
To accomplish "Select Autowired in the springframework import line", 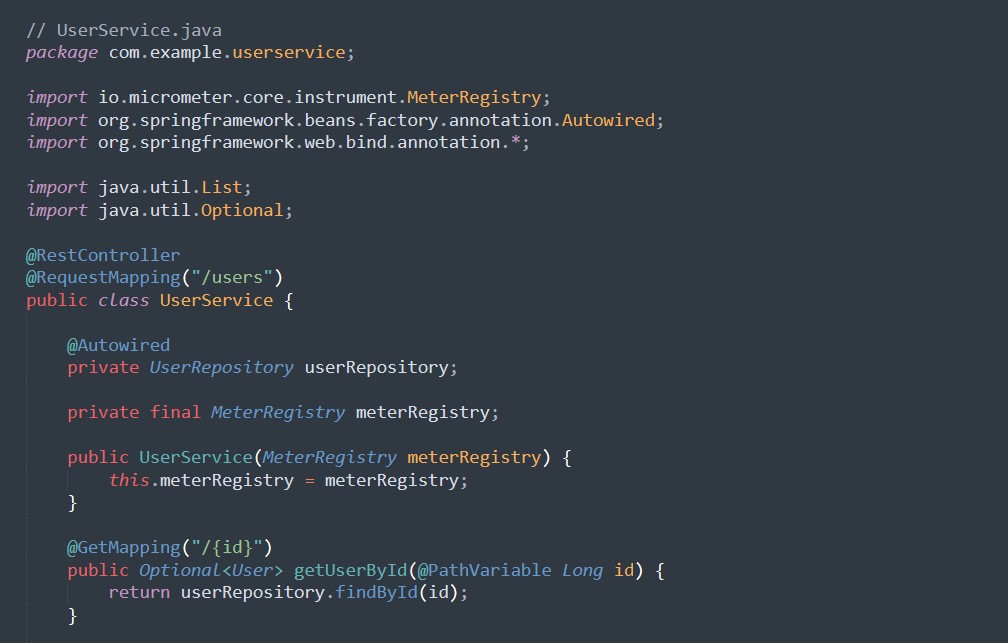I will (608, 120).
